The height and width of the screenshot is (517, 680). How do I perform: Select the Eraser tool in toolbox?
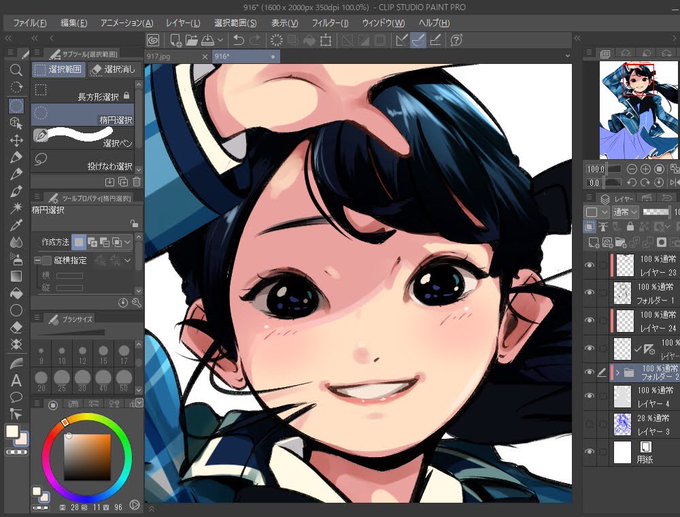coord(16,327)
